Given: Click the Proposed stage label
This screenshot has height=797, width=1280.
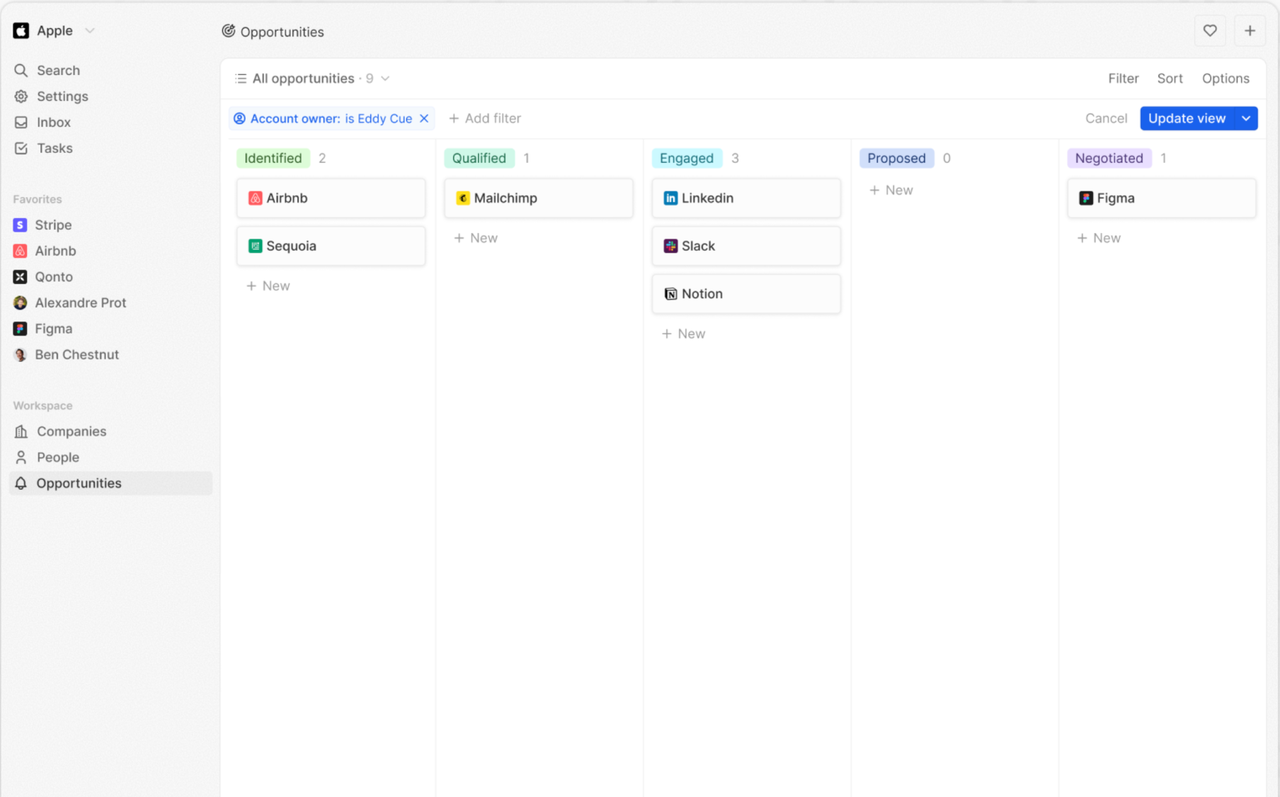Looking at the screenshot, I should 897,159.
